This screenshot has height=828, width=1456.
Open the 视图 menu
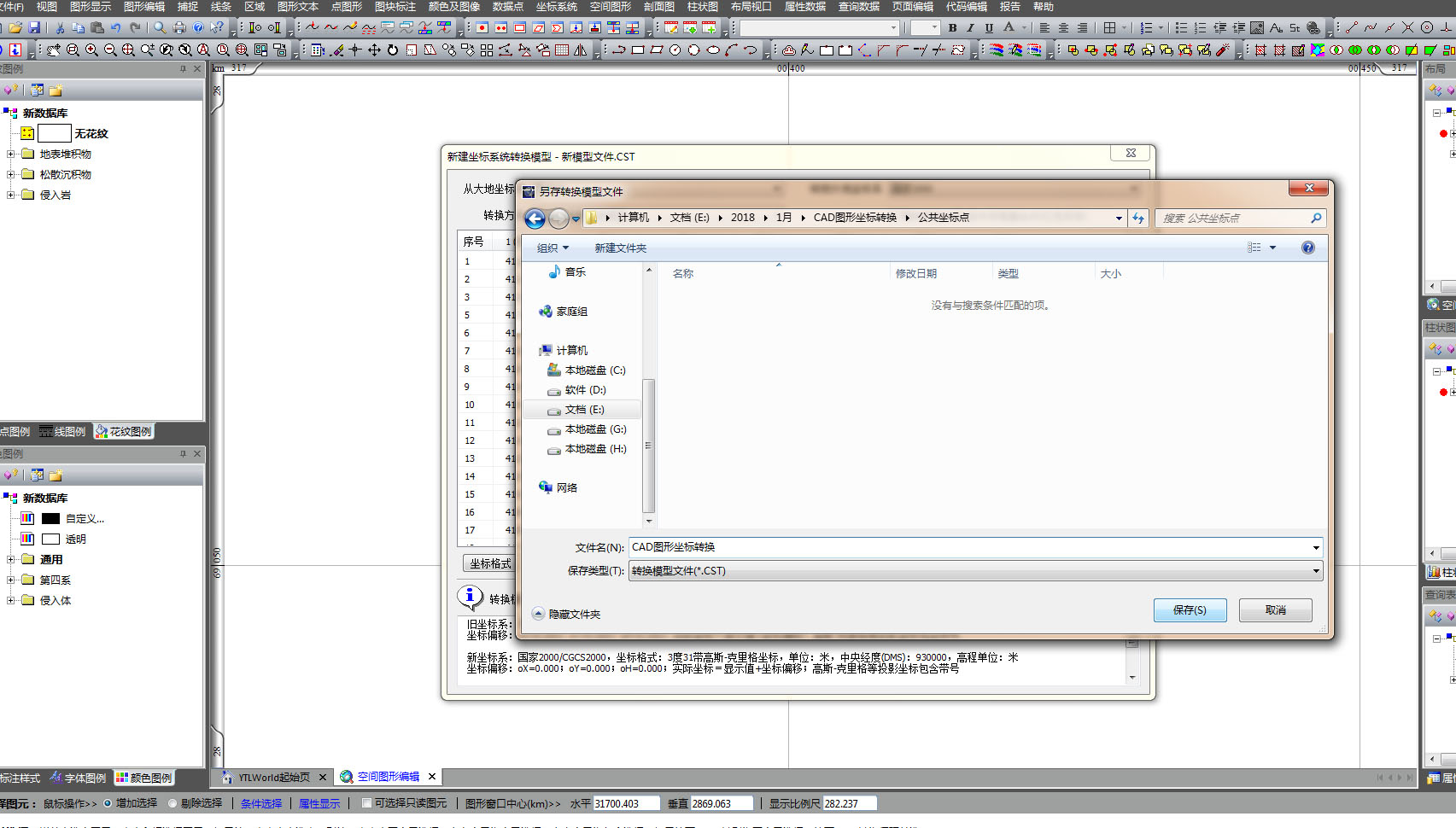47,7
